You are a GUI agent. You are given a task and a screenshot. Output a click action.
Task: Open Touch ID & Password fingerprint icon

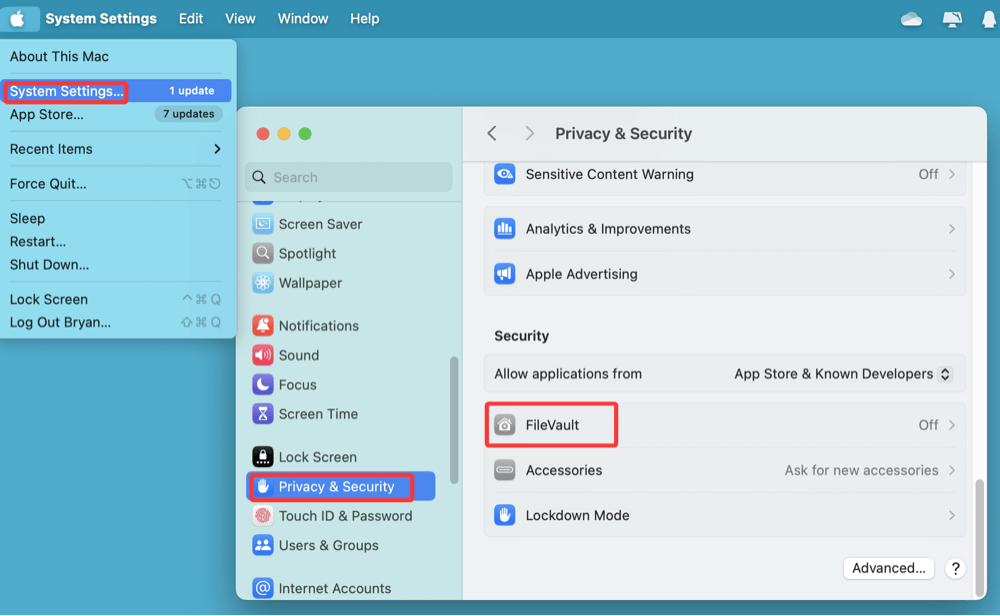pos(263,516)
